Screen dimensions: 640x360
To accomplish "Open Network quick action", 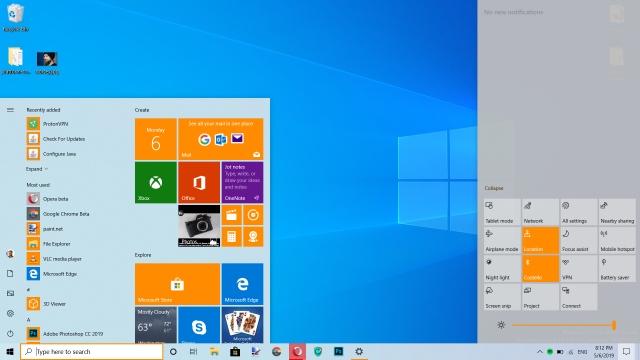I will click(x=540, y=212).
